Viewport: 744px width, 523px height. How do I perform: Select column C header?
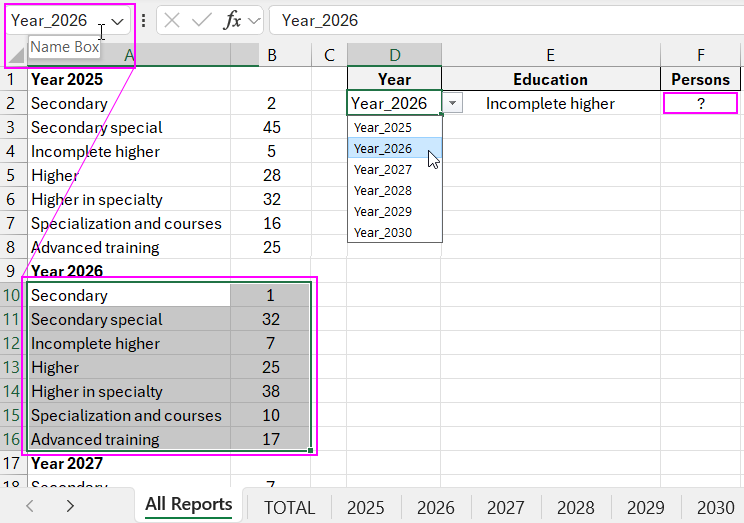[x=329, y=55]
